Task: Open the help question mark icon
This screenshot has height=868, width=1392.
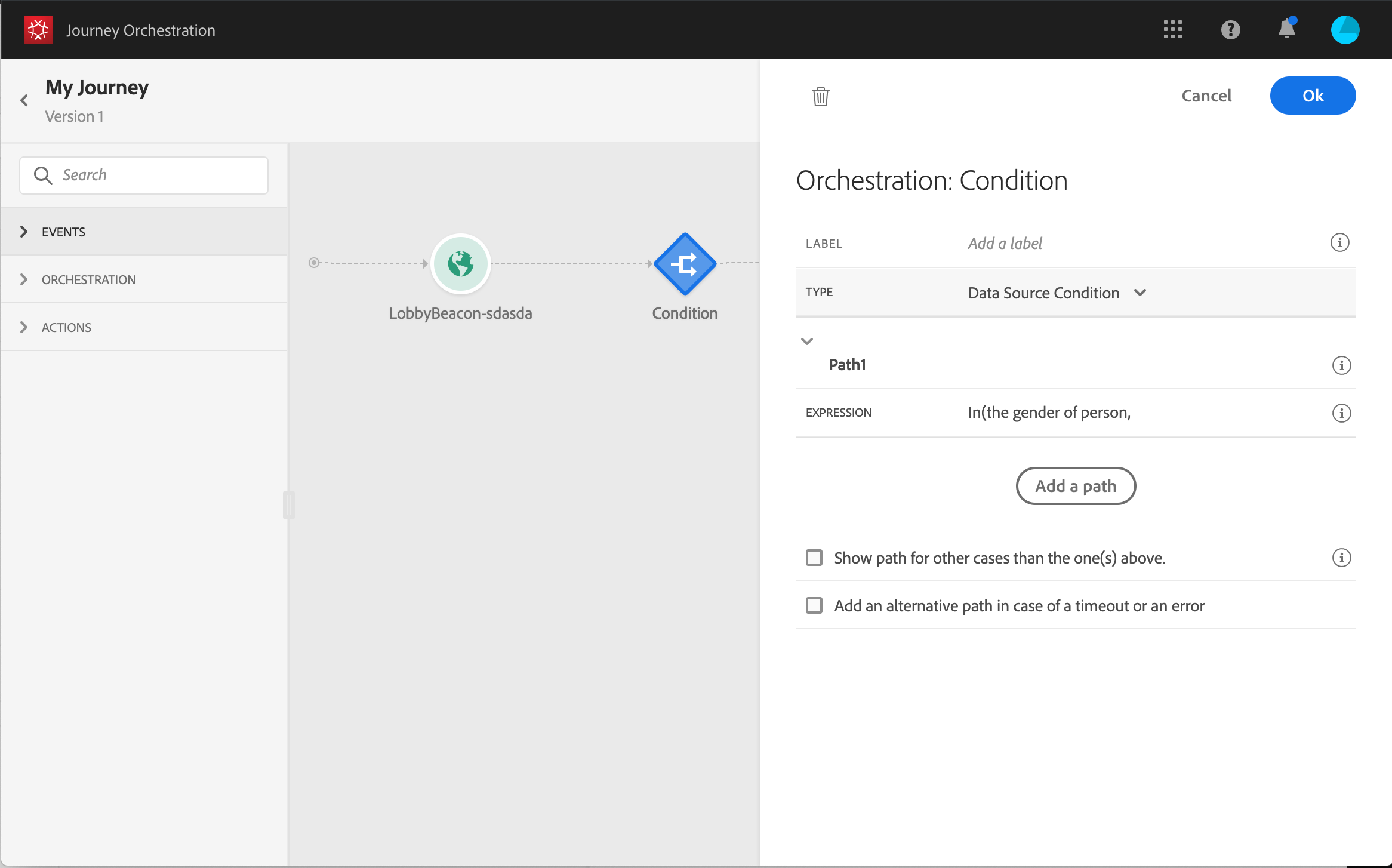Action: (1230, 30)
